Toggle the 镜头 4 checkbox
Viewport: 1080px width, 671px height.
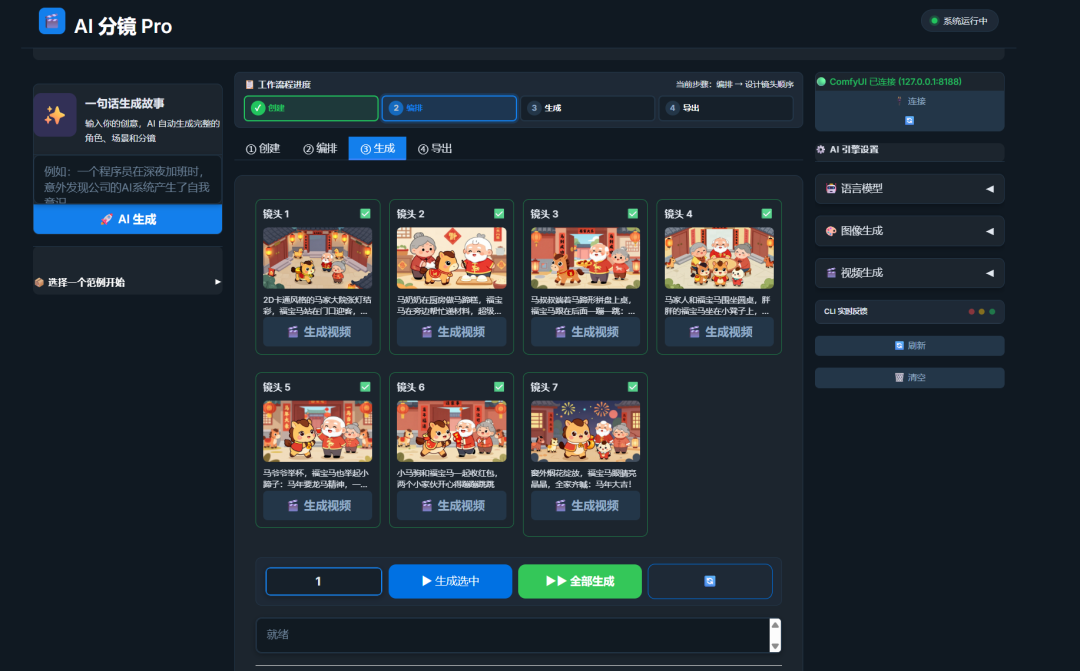coord(766,213)
